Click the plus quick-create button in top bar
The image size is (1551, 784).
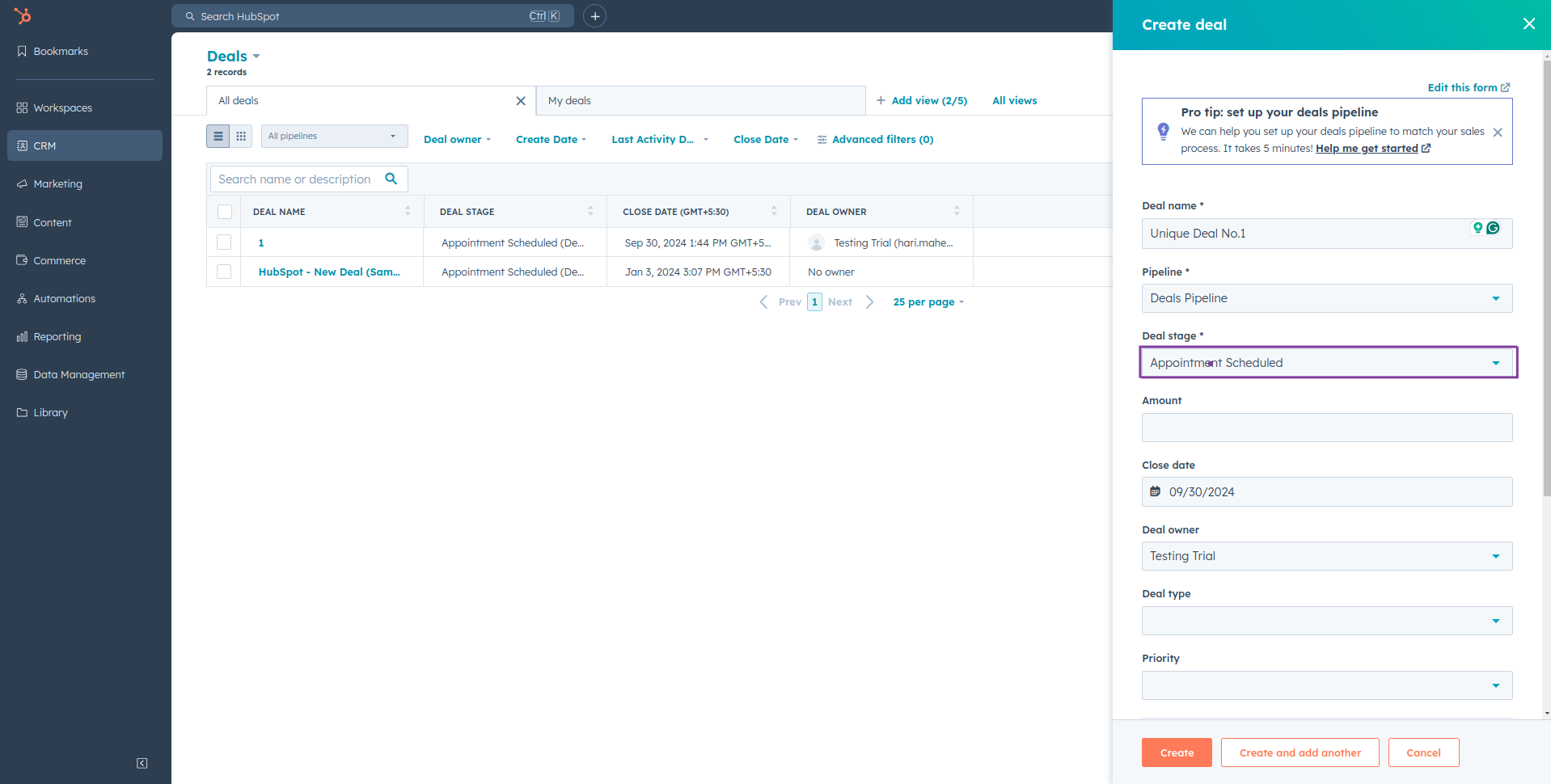tap(594, 16)
